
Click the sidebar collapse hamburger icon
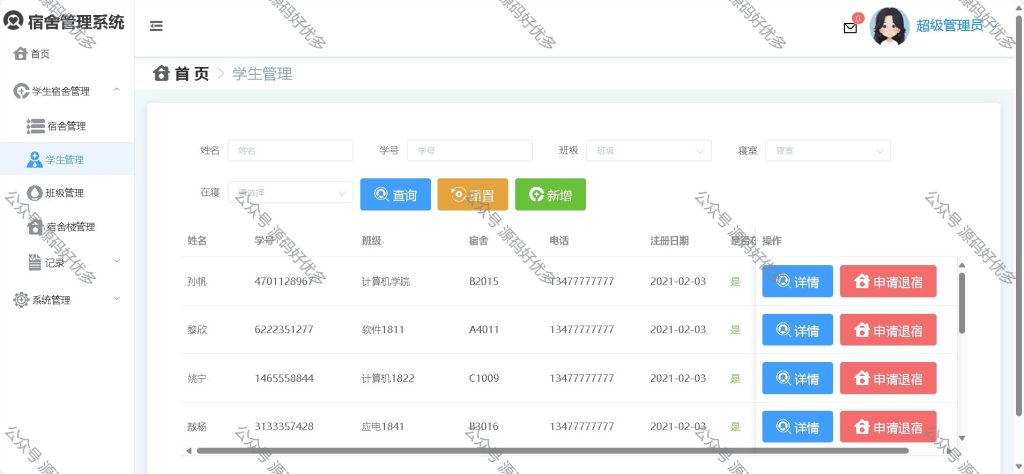click(156, 26)
